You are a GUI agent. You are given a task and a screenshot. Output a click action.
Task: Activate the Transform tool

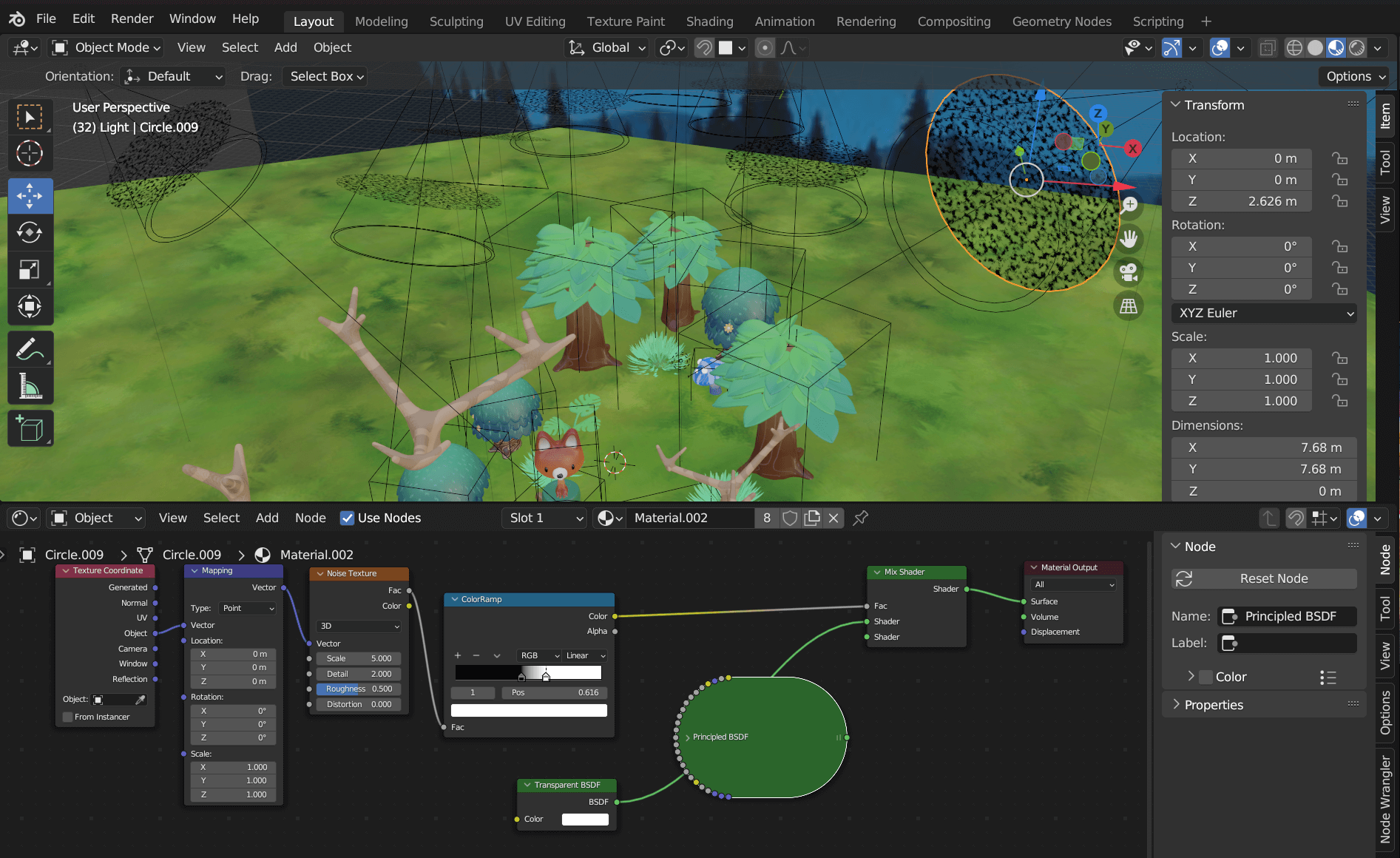tap(30, 306)
